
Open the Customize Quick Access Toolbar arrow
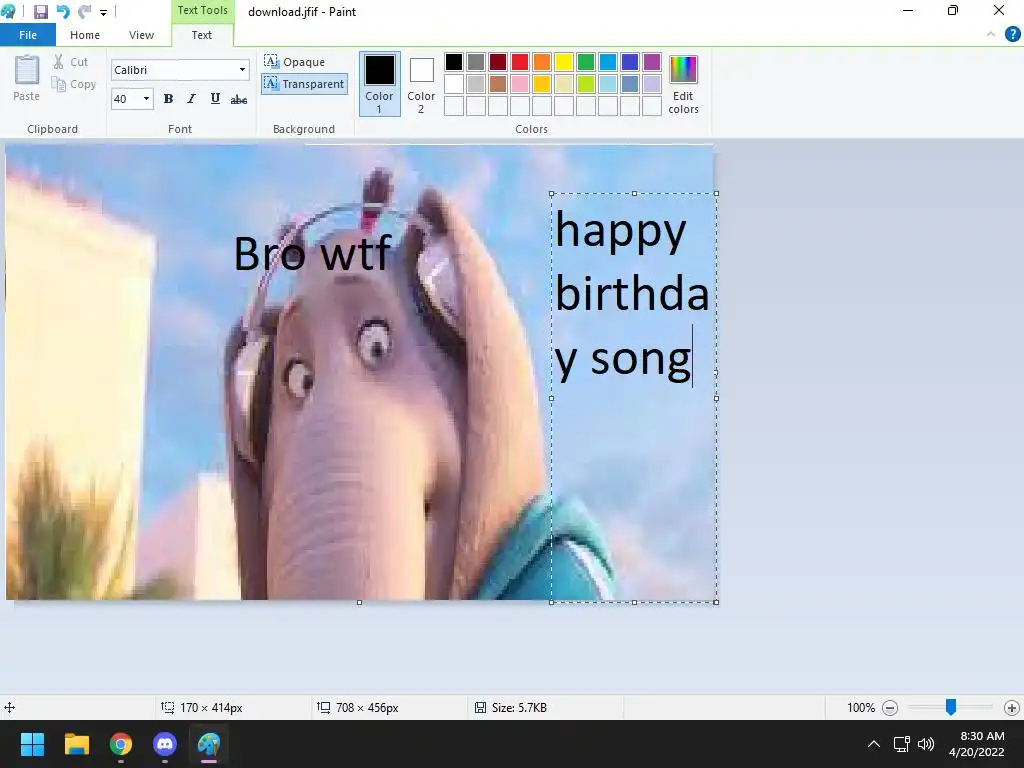[x=103, y=12]
